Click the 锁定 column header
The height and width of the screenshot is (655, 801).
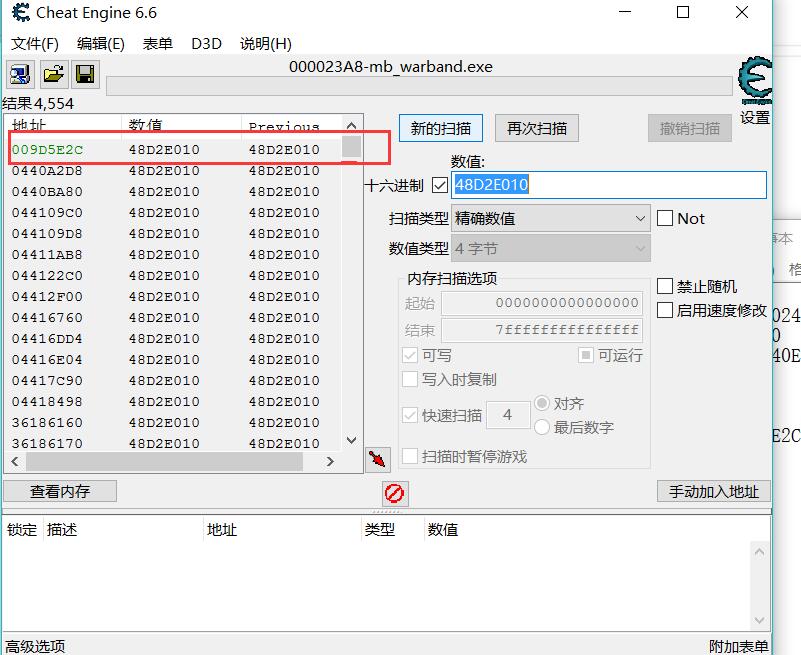click(22, 530)
